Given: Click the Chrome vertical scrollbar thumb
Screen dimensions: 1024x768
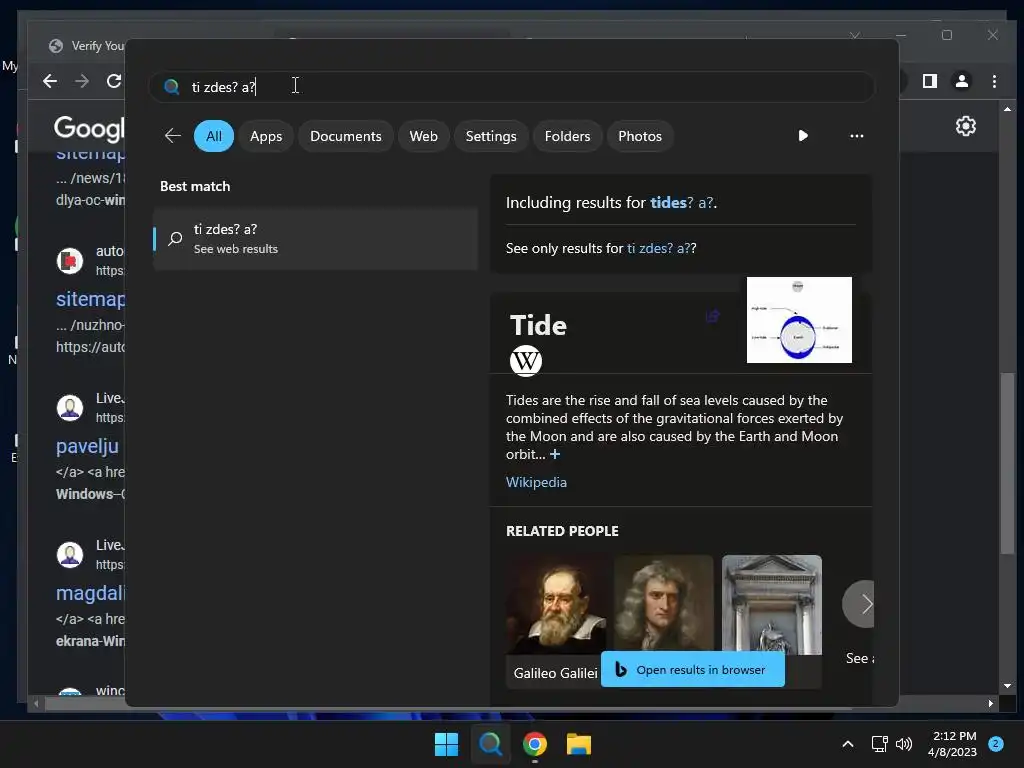Looking at the screenshot, I should 1008,462.
